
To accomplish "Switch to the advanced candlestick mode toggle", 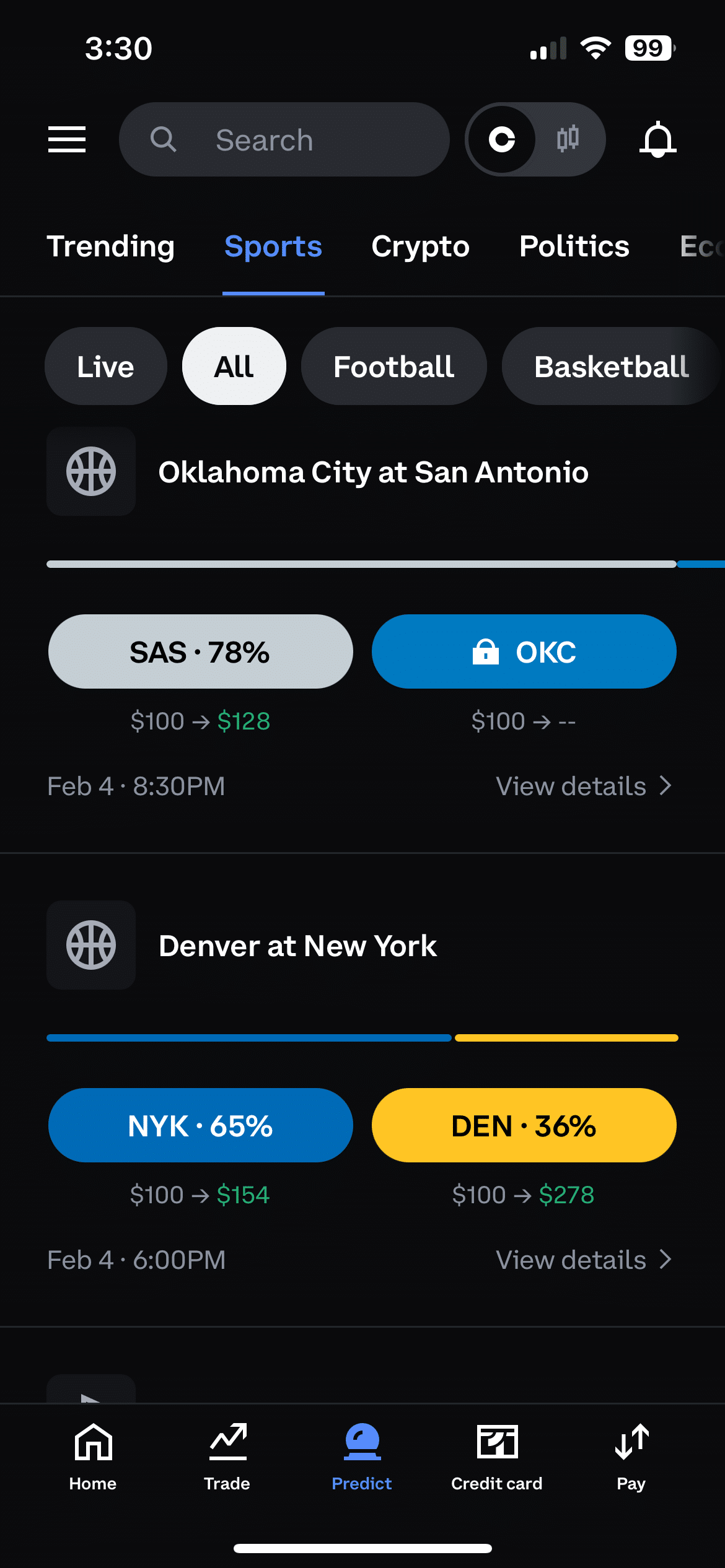I will coord(568,139).
